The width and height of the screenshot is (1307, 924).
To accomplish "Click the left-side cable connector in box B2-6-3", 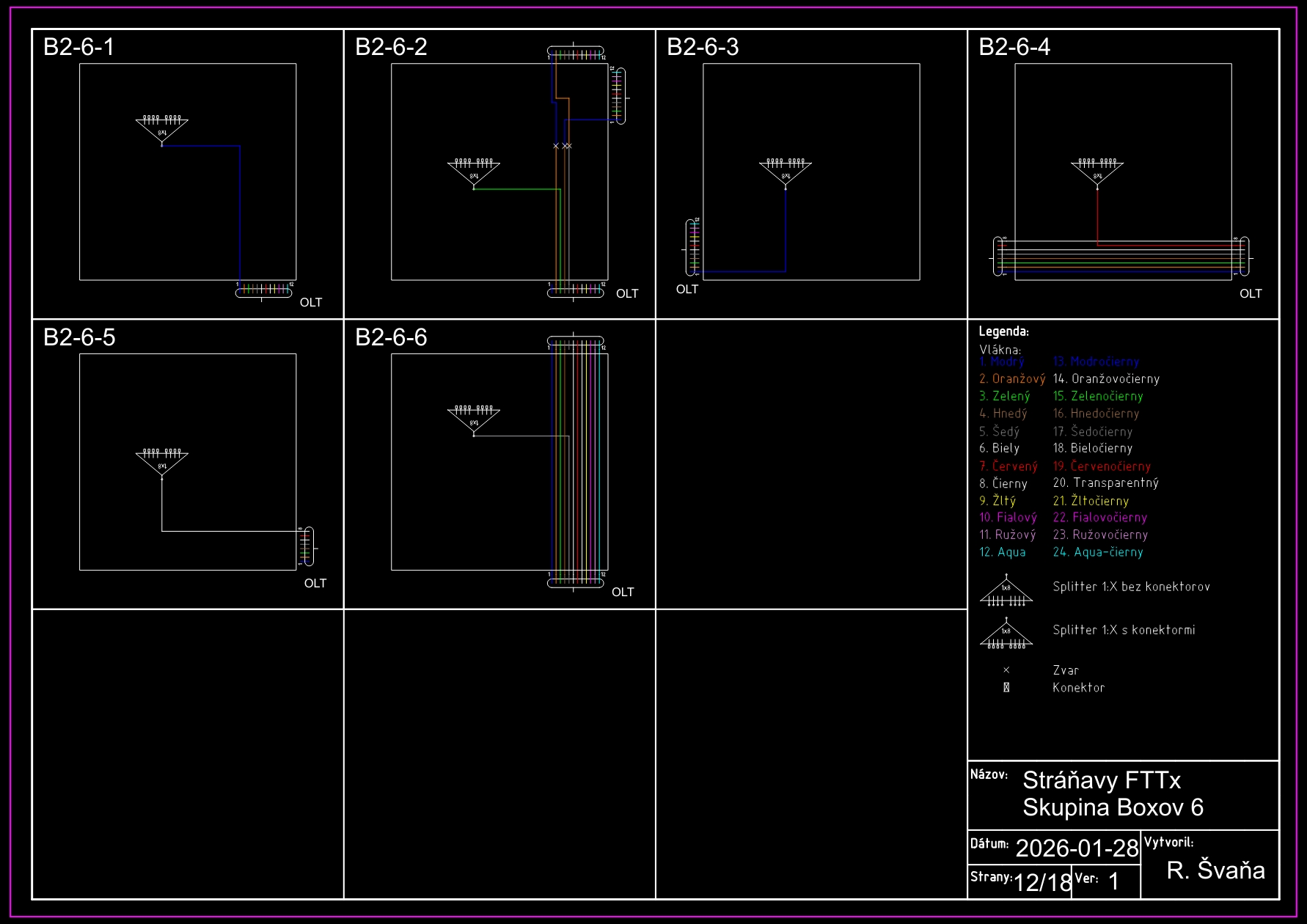I will coord(693,248).
